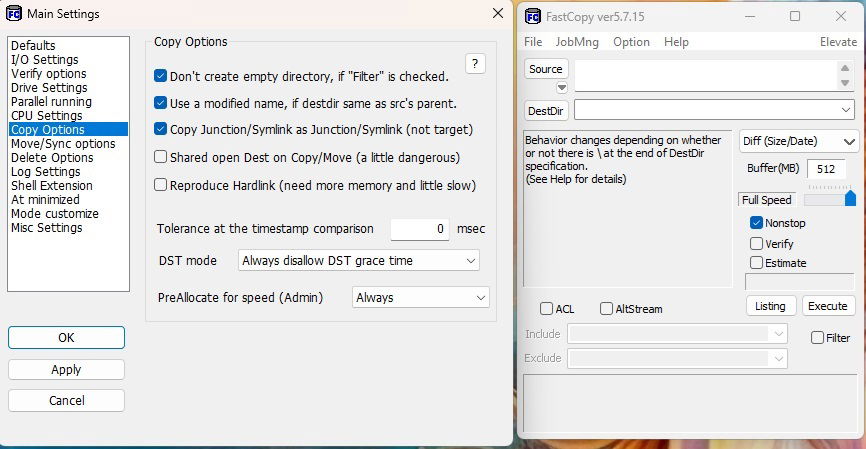The height and width of the screenshot is (449, 866).
Task: Click the Source field scroll down arrow
Action: 844,83
